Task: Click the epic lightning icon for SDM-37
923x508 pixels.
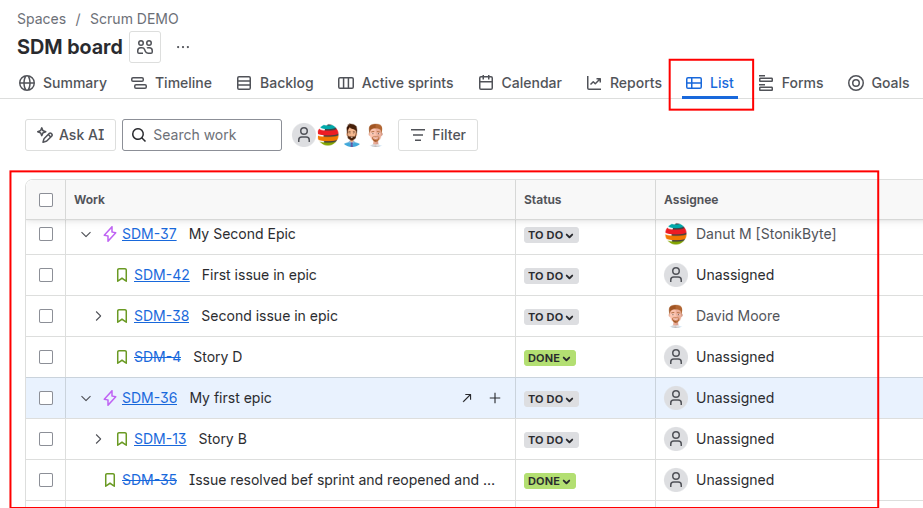Action: pyautogui.click(x=110, y=234)
